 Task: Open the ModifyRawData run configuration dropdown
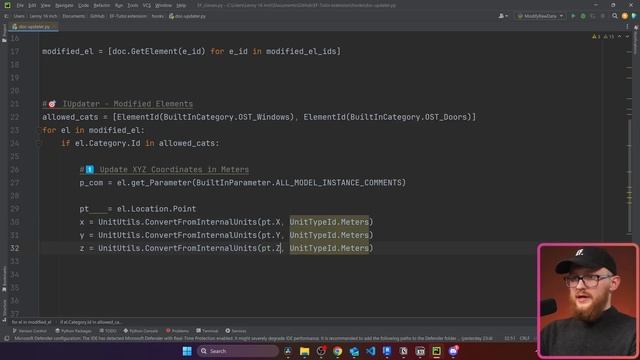(x=540, y=16)
